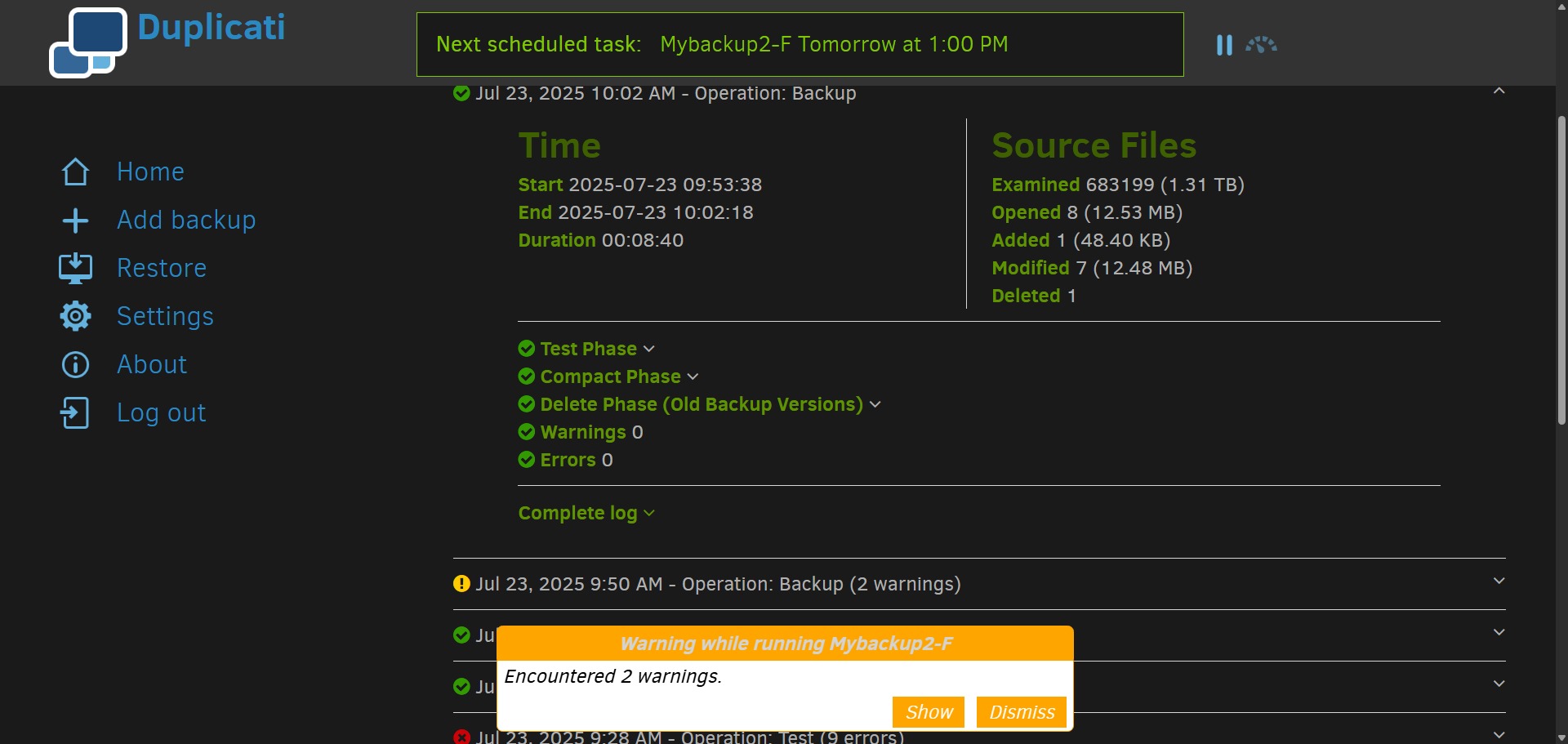Select Log out in sidebar
This screenshot has width=1568, height=744.
pos(161,412)
